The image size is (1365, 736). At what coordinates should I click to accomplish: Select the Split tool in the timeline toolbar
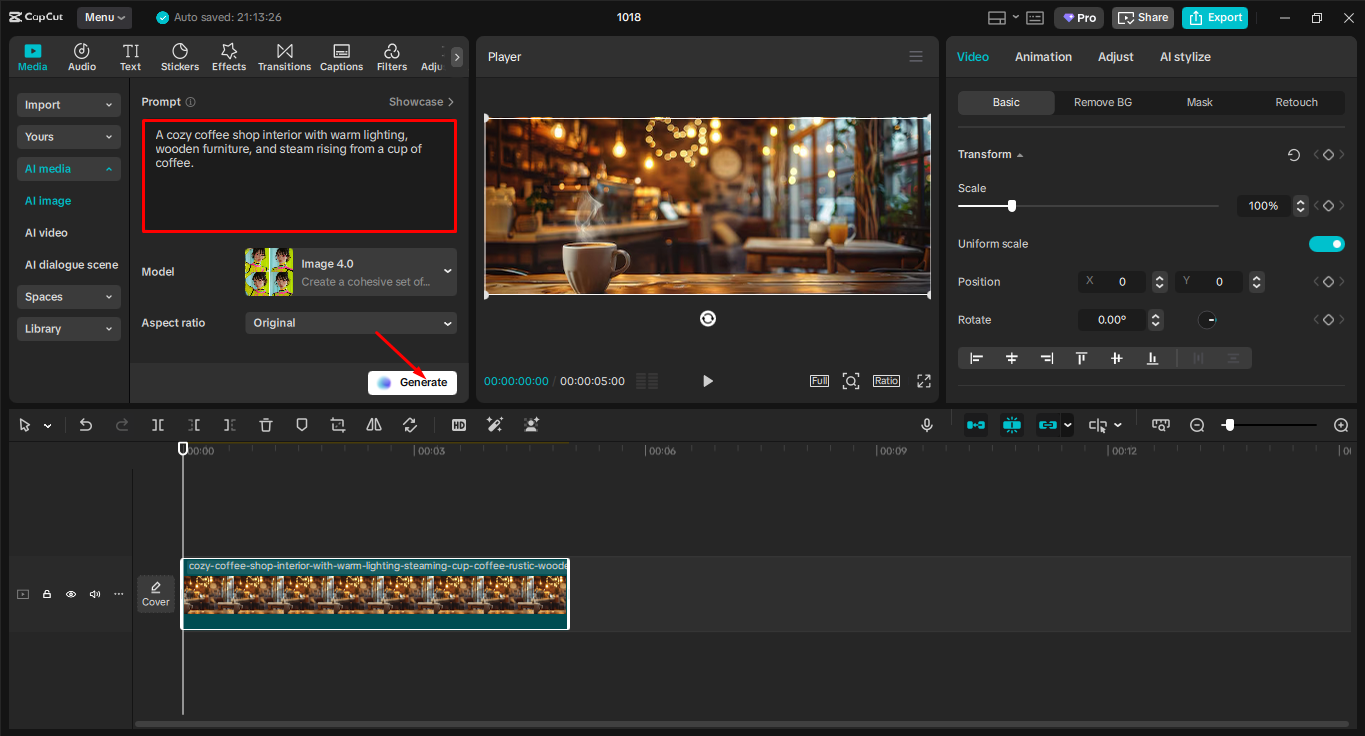pos(157,425)
